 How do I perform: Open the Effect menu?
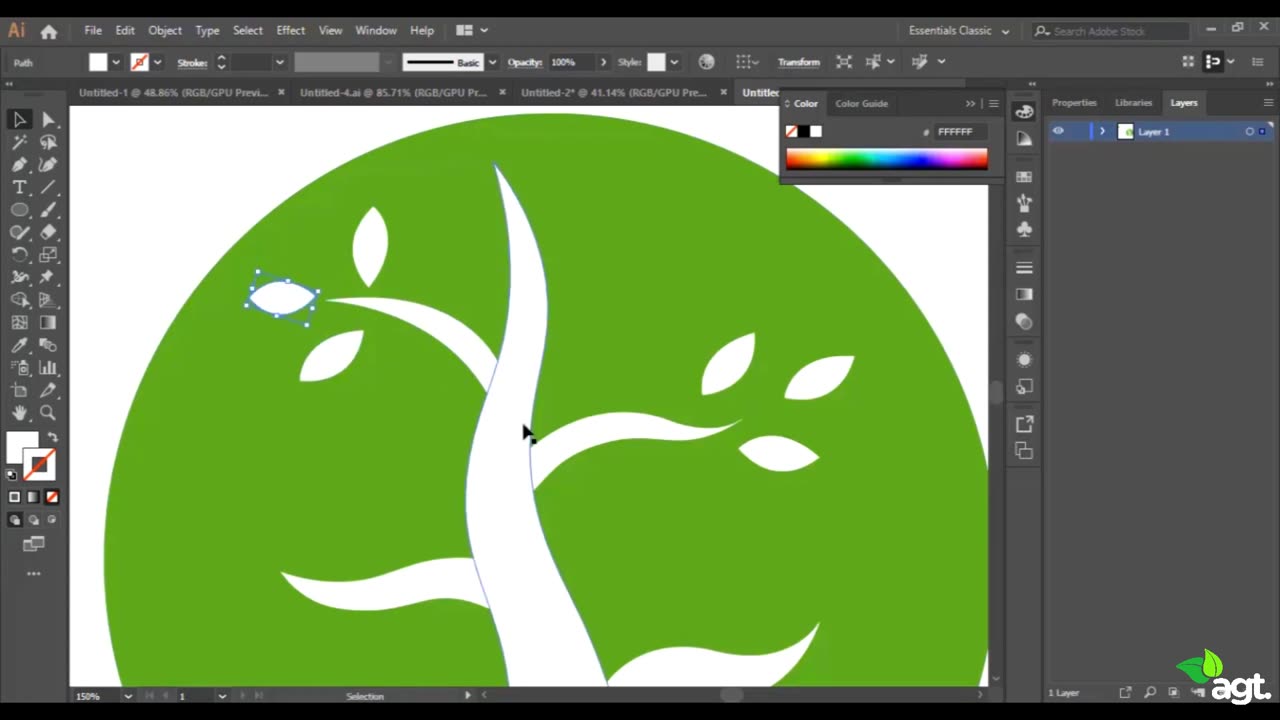coord(290,31)
